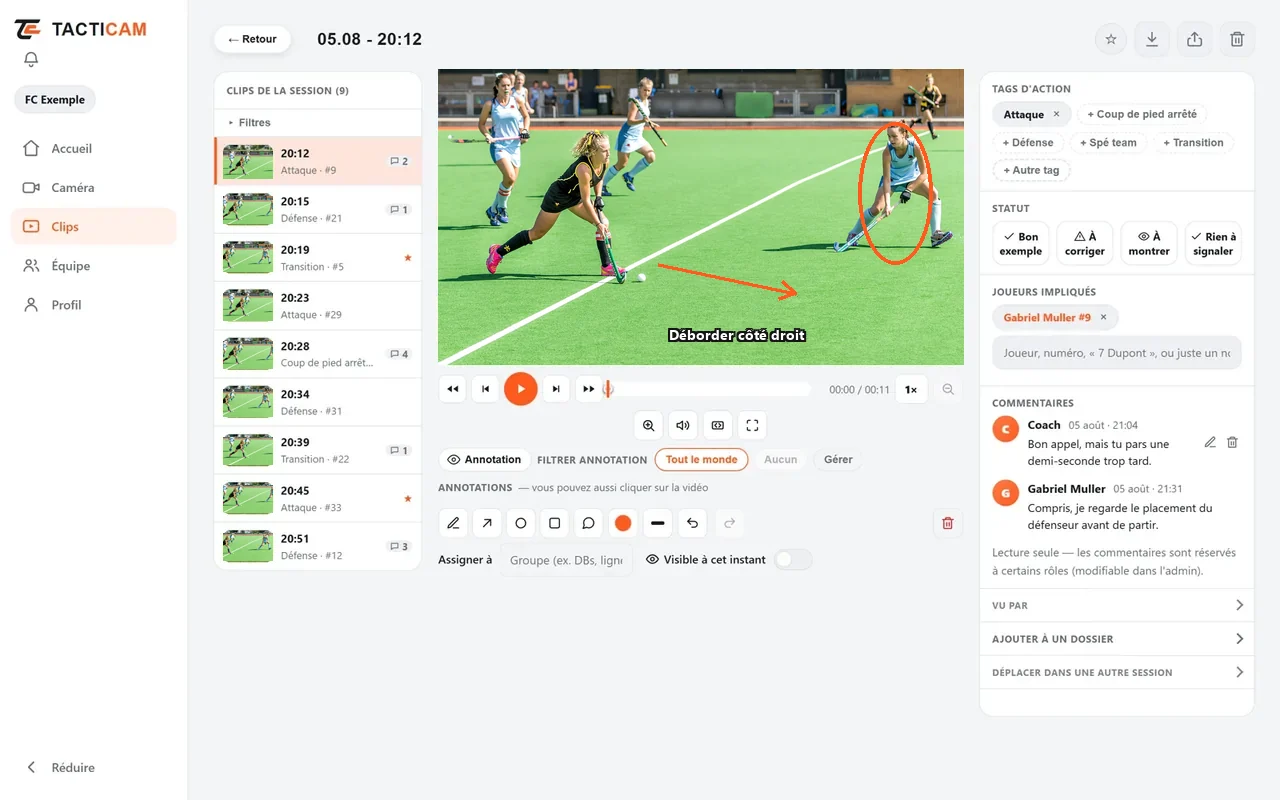Pick the orange annotation color swatch
Viewport: 1280px width, 800px height.
[623, 523]
